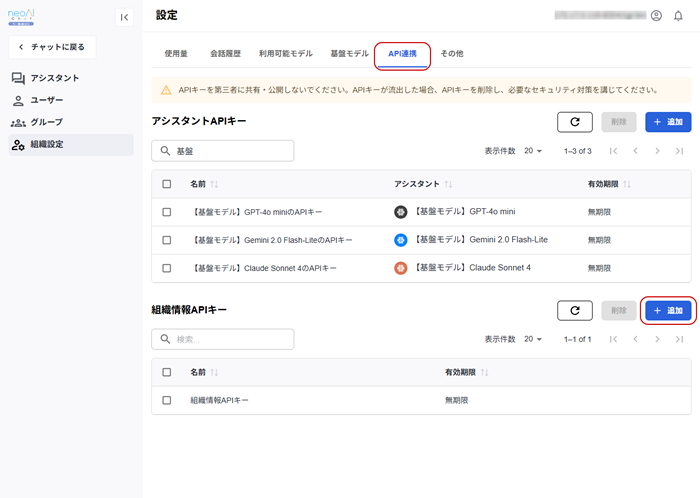The height and width of the screenshot is (498, 700).
Task: Check the 組織情報APIキー row
Action: (167, 400)
